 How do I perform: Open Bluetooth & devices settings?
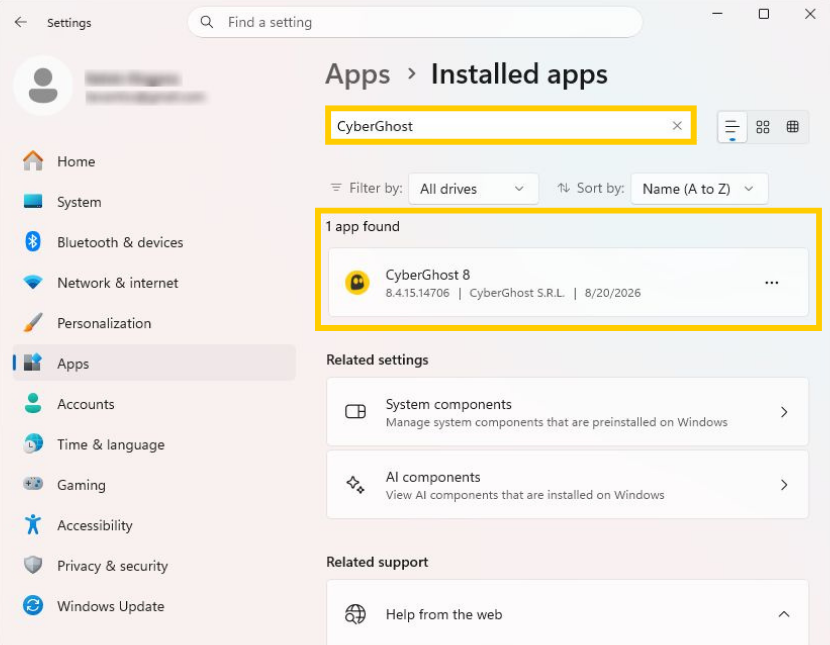click(x=154, y=242)
